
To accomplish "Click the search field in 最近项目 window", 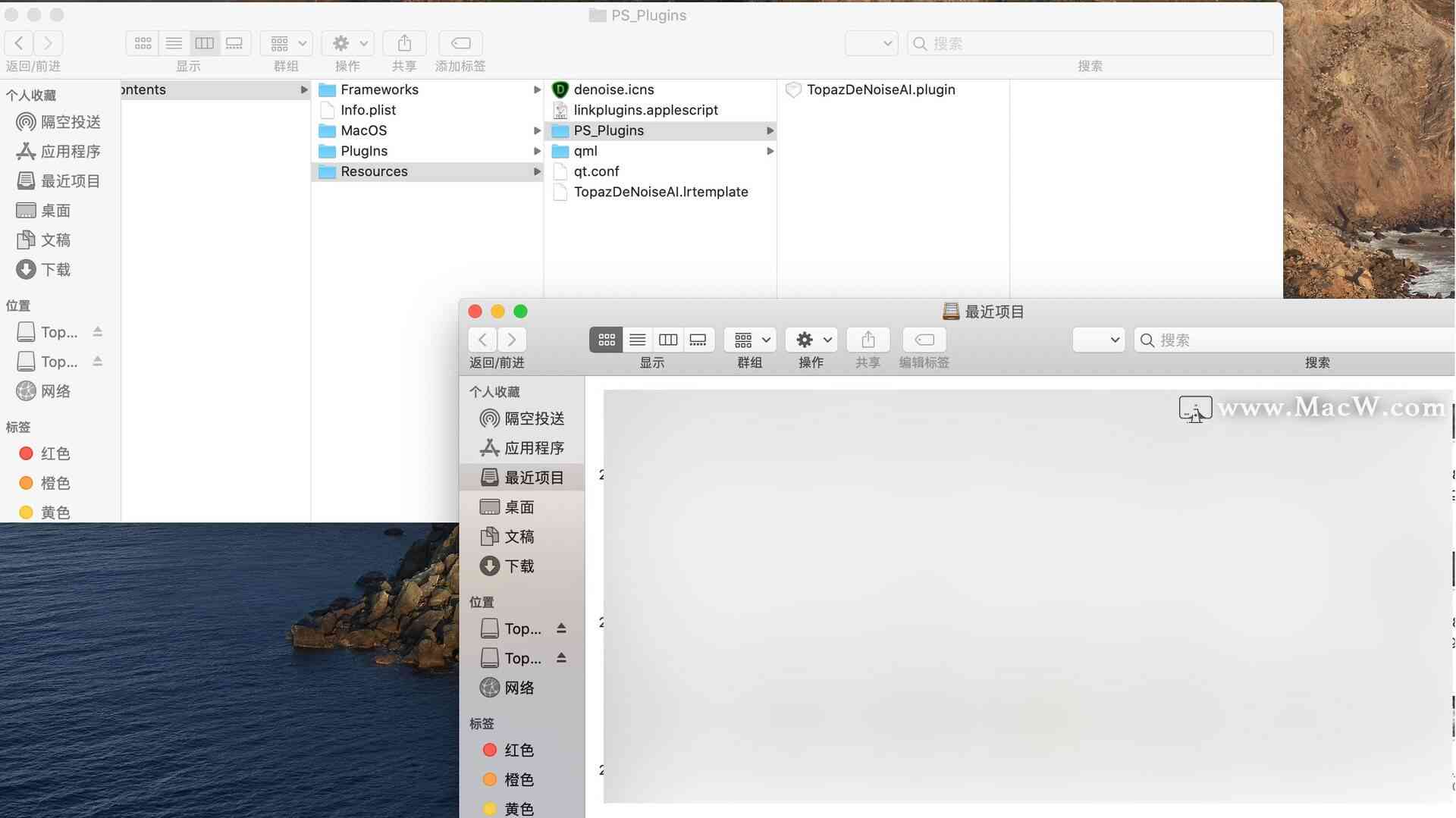I will tap(1294, 340).
